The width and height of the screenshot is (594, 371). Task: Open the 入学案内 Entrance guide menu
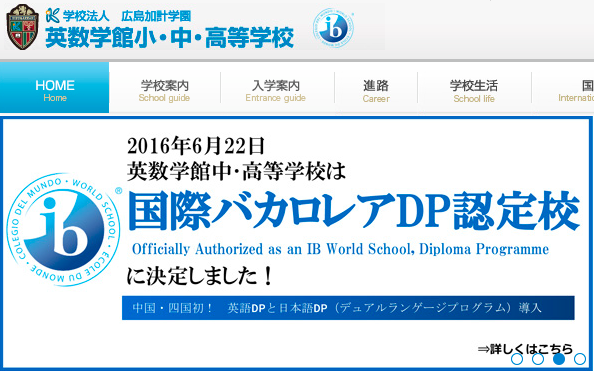click(x=275, y=91)
